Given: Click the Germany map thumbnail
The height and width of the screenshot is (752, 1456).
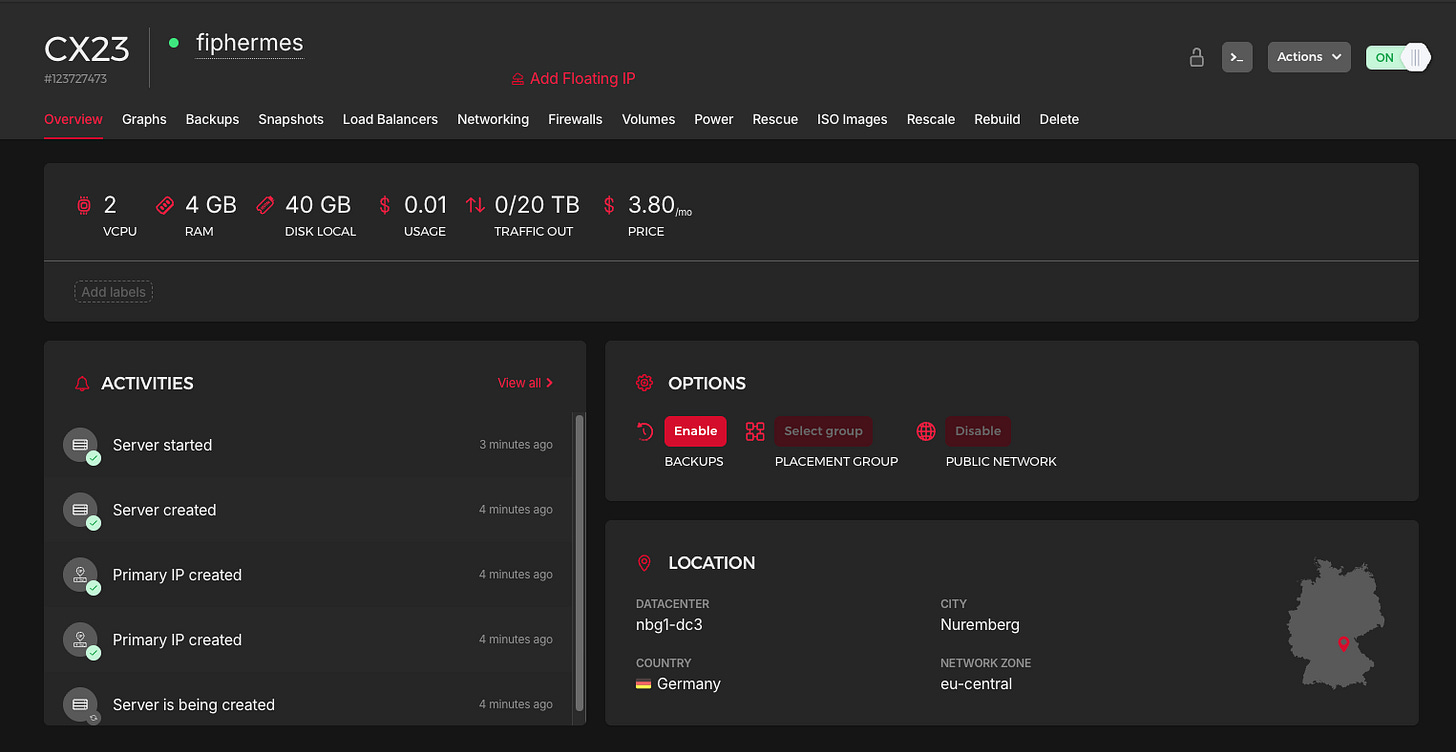Looking at the screenshot, I should point(1336,623).
